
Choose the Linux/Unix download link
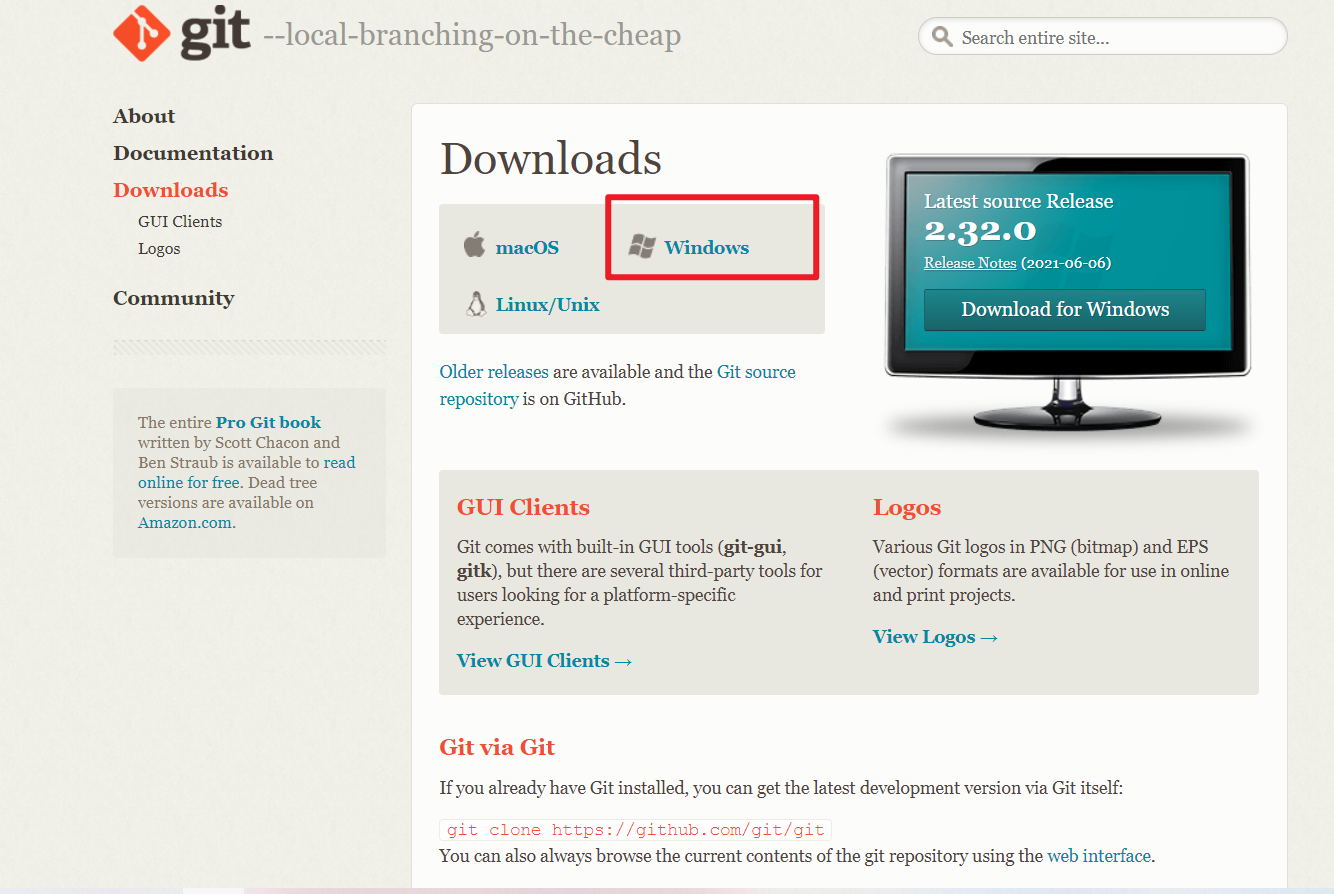click(x=547, y=304)
